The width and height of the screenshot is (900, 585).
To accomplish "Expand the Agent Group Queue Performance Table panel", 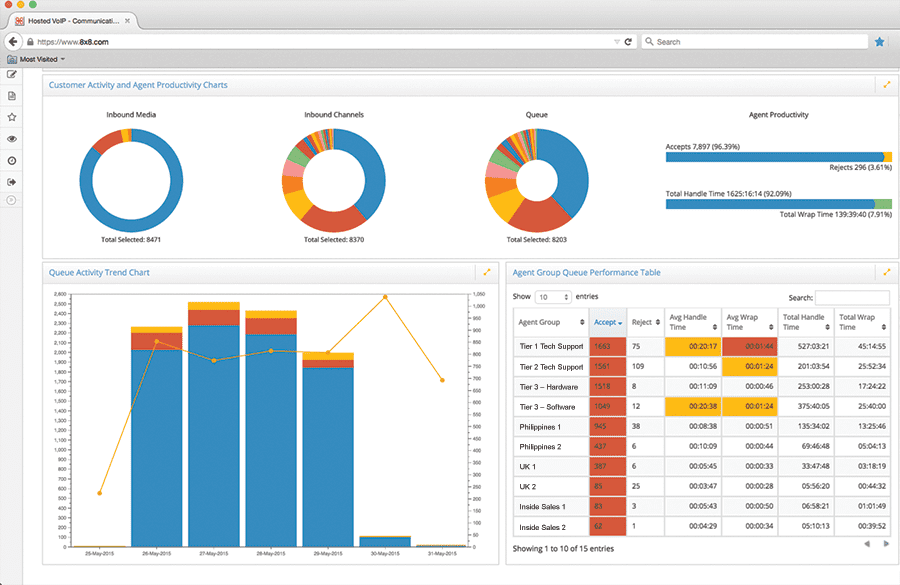I will [x=886, y=272].
